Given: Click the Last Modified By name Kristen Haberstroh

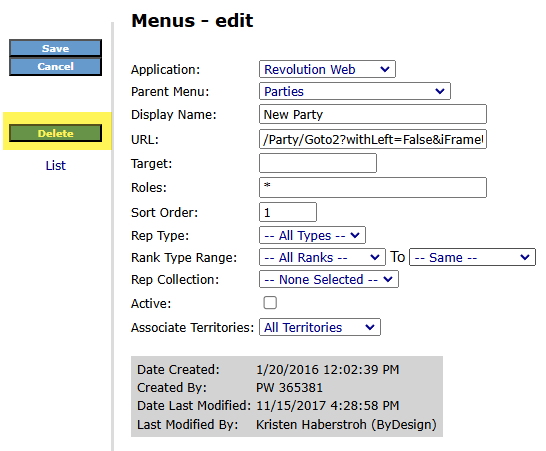Looking at the screenshot, I should click(311, 425).
